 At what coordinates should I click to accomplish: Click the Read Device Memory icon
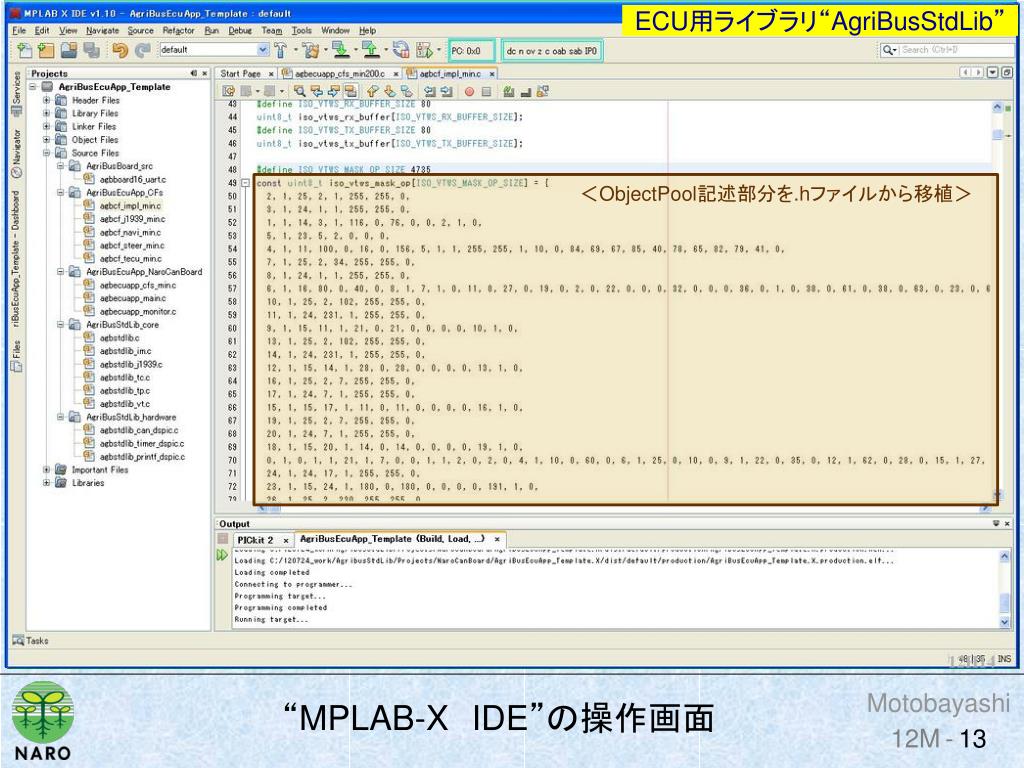[x=370, y=50]
